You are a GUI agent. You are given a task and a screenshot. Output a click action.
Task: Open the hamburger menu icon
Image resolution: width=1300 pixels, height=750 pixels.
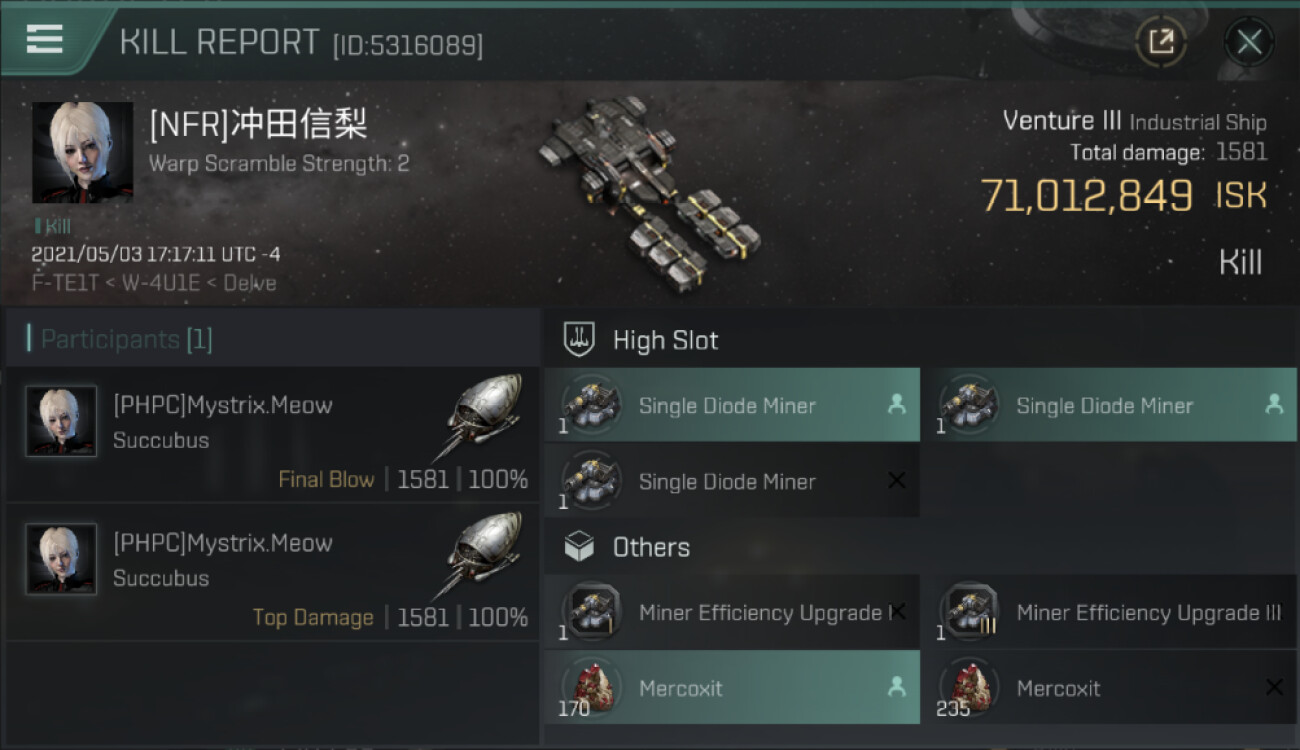pos(44,40)
